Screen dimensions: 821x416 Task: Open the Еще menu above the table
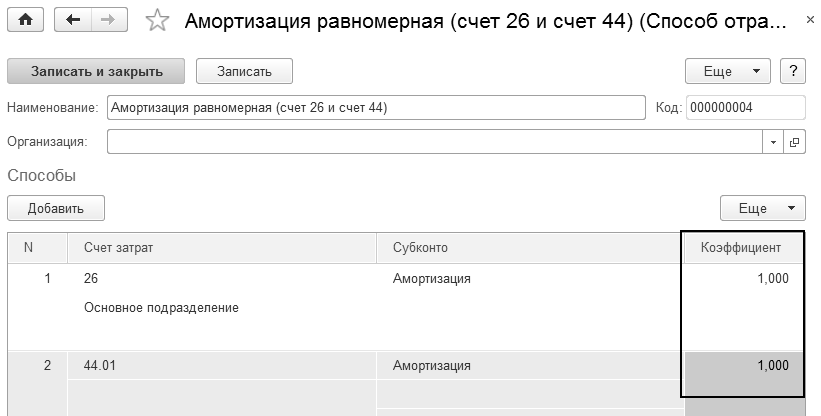coord(762,208)
